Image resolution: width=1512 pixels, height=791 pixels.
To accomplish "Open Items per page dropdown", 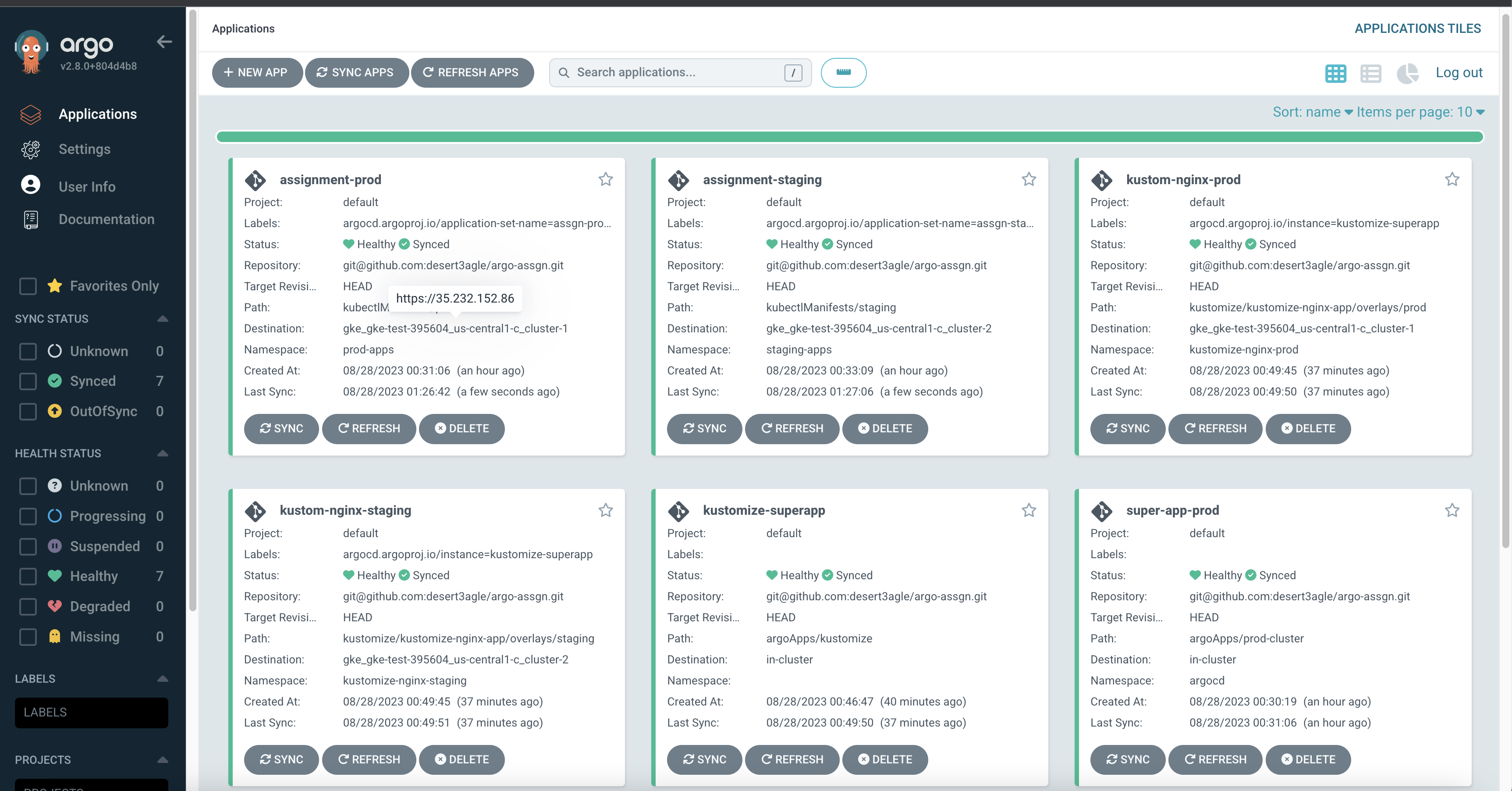I will [1420, 112].
